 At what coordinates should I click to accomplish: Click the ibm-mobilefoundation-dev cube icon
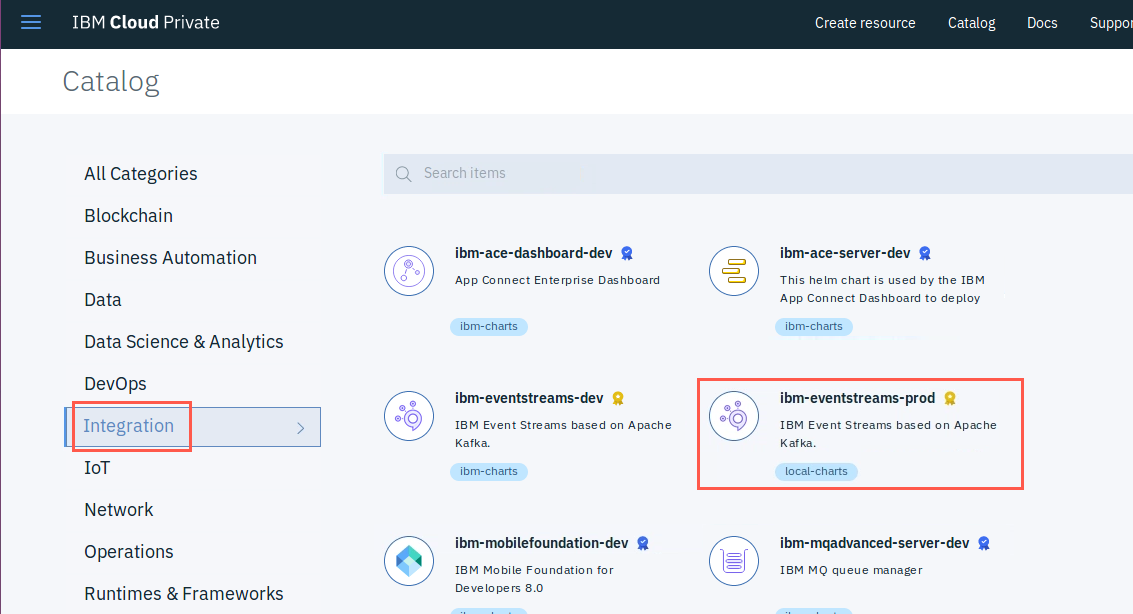[x=409, y=561]
